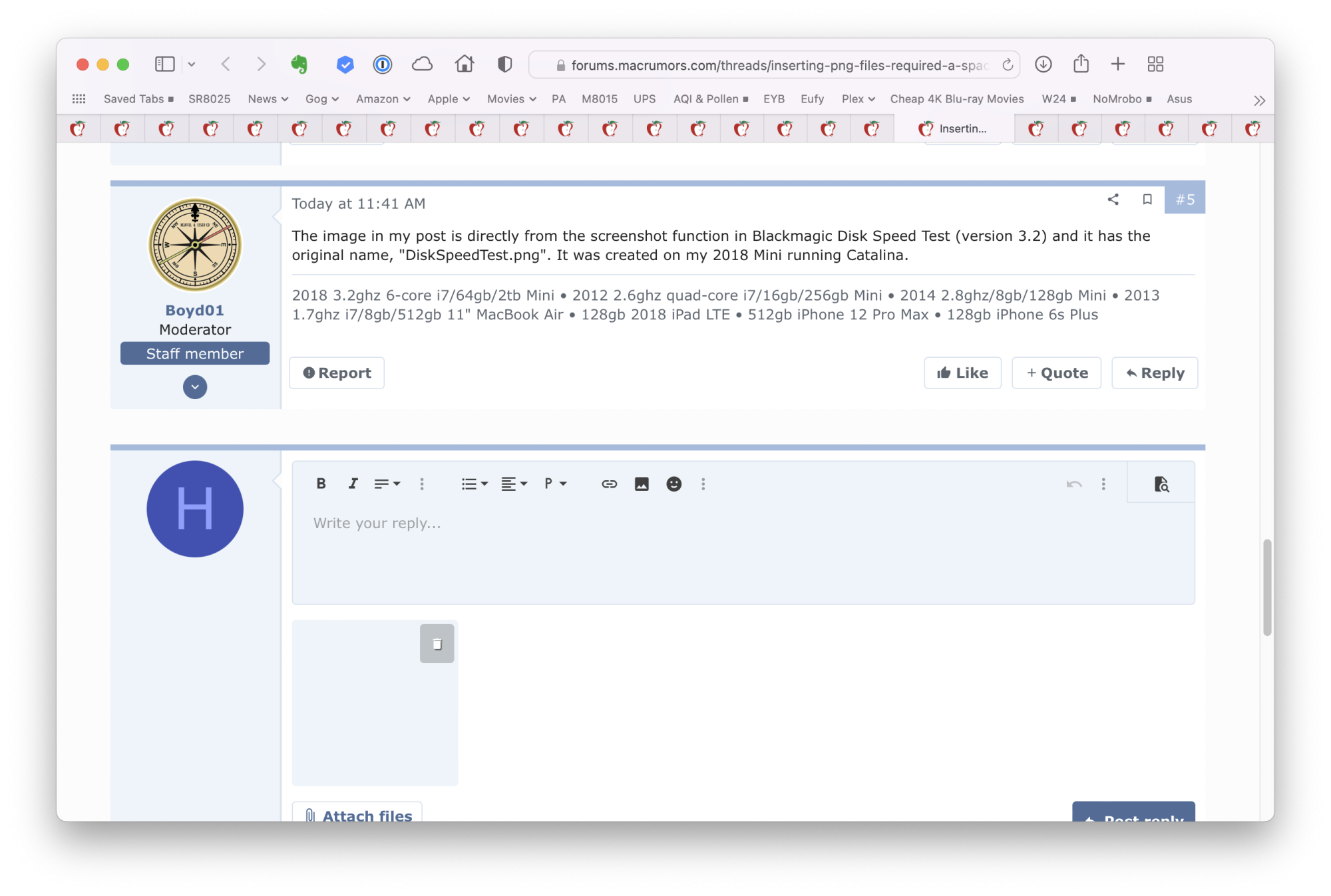Open the list formatting dropdown
The width and height of the screenshot is (1331, 896).
click(x=475, y=484)
